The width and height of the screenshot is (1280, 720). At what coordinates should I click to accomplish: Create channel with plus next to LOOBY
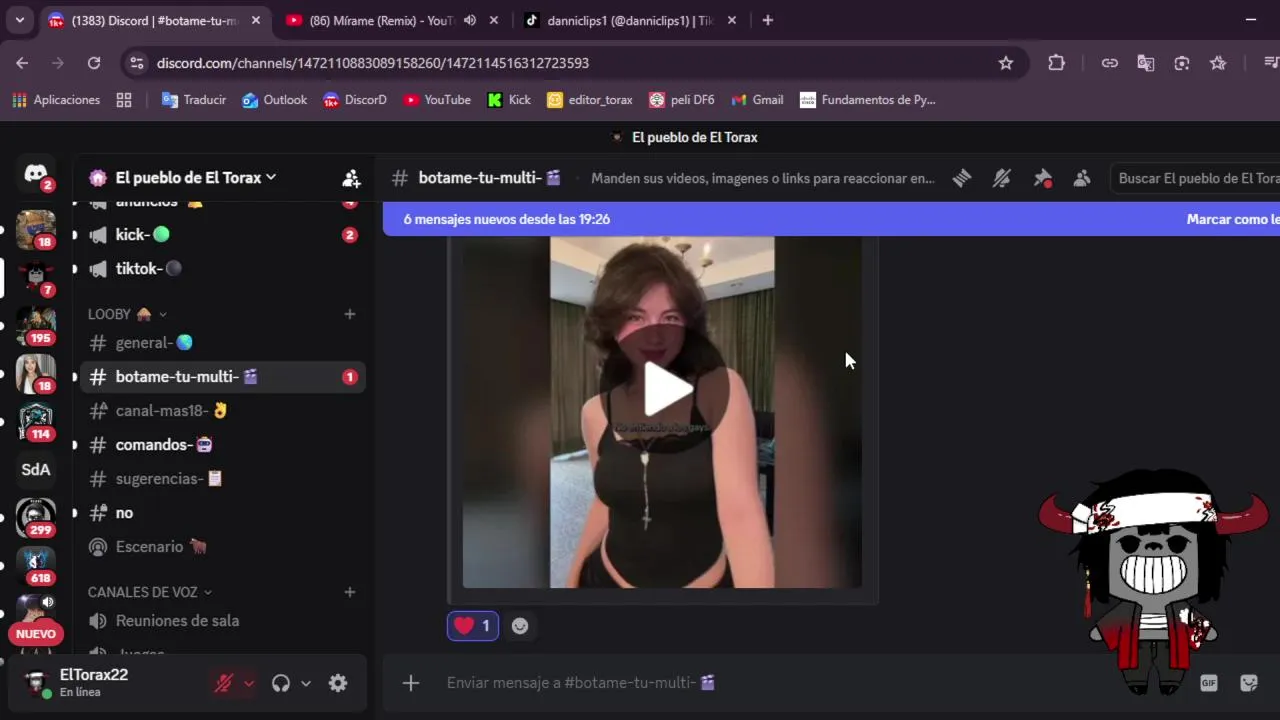click(x=350, y=314)
